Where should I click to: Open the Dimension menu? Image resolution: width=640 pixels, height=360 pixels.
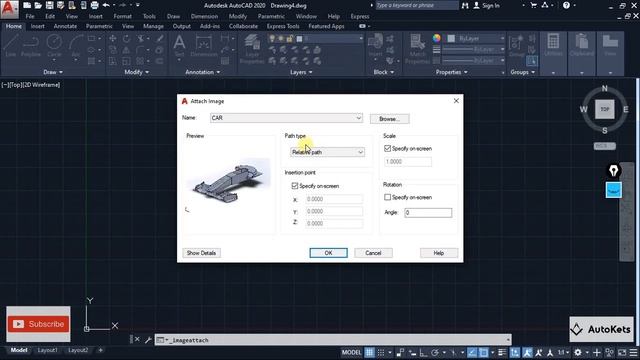point(204,16)
